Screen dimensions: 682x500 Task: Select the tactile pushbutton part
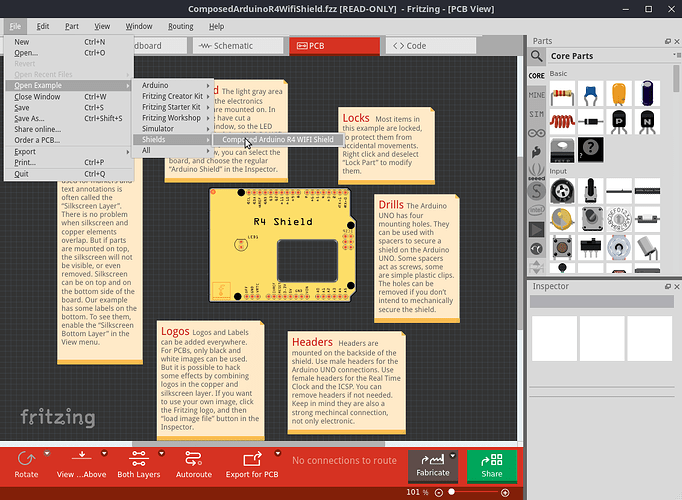[x=562, y=247]
